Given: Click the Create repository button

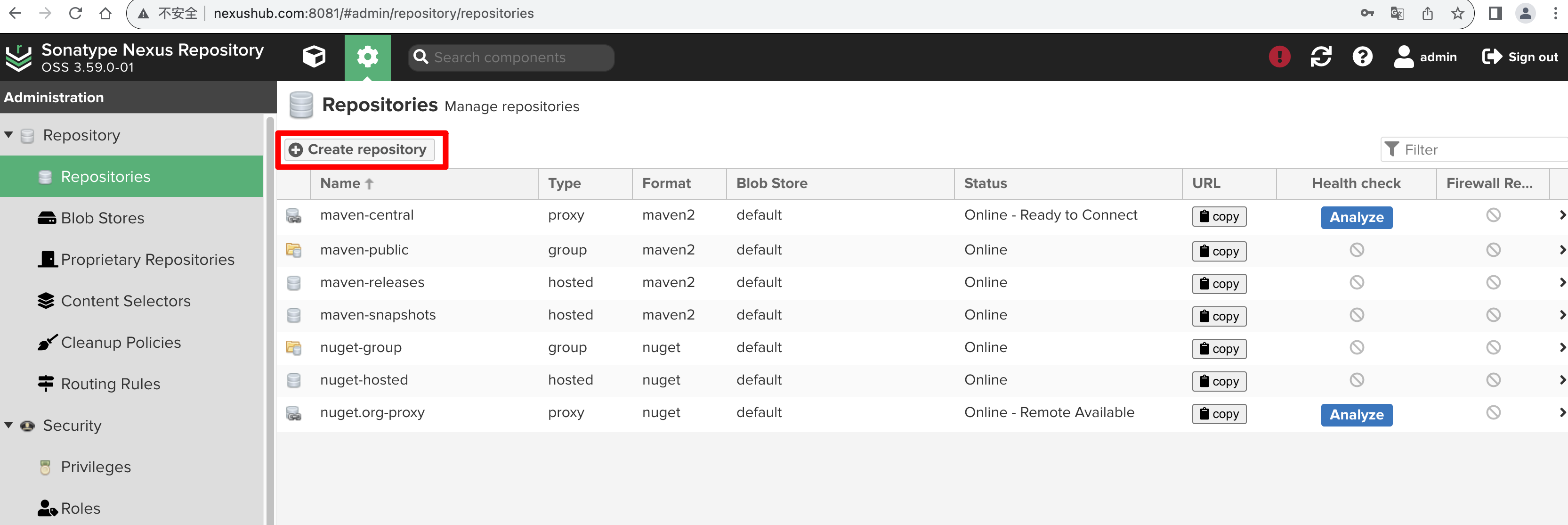Looking at the screenshot, I should tap(359, 149).
